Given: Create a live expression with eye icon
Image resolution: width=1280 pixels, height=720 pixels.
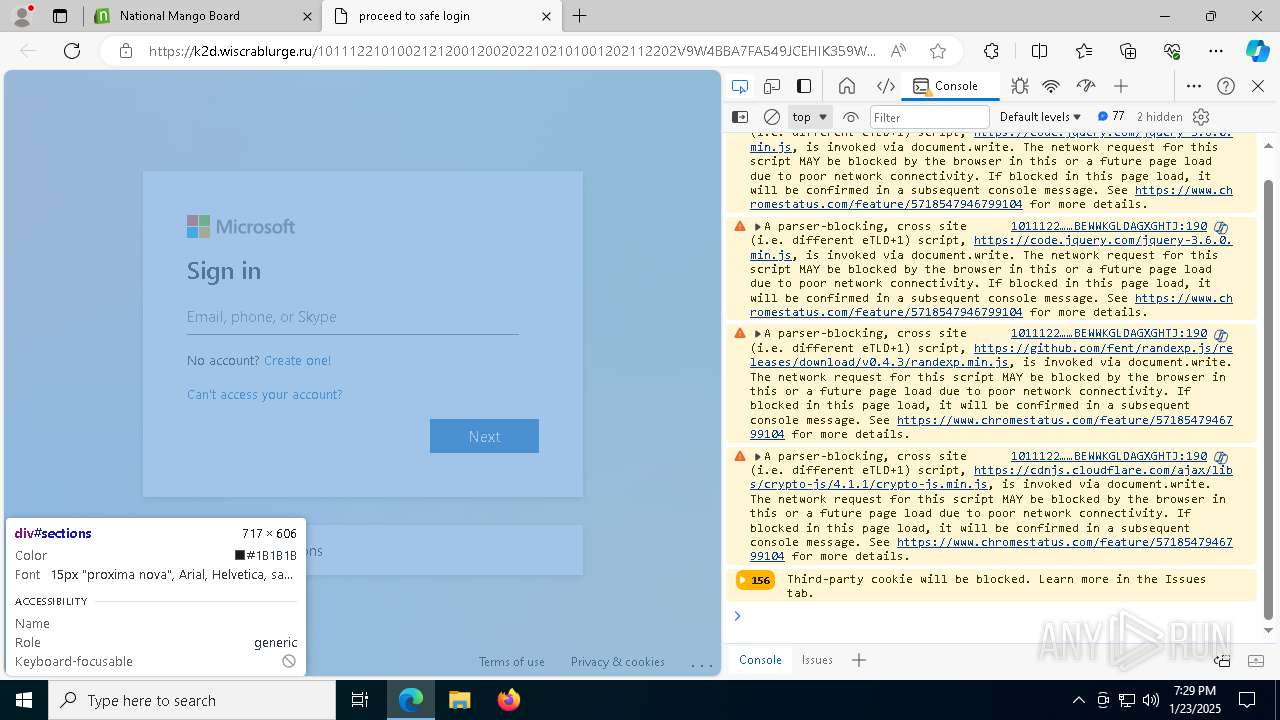Looking at the screenshot, I should [851, 117].
